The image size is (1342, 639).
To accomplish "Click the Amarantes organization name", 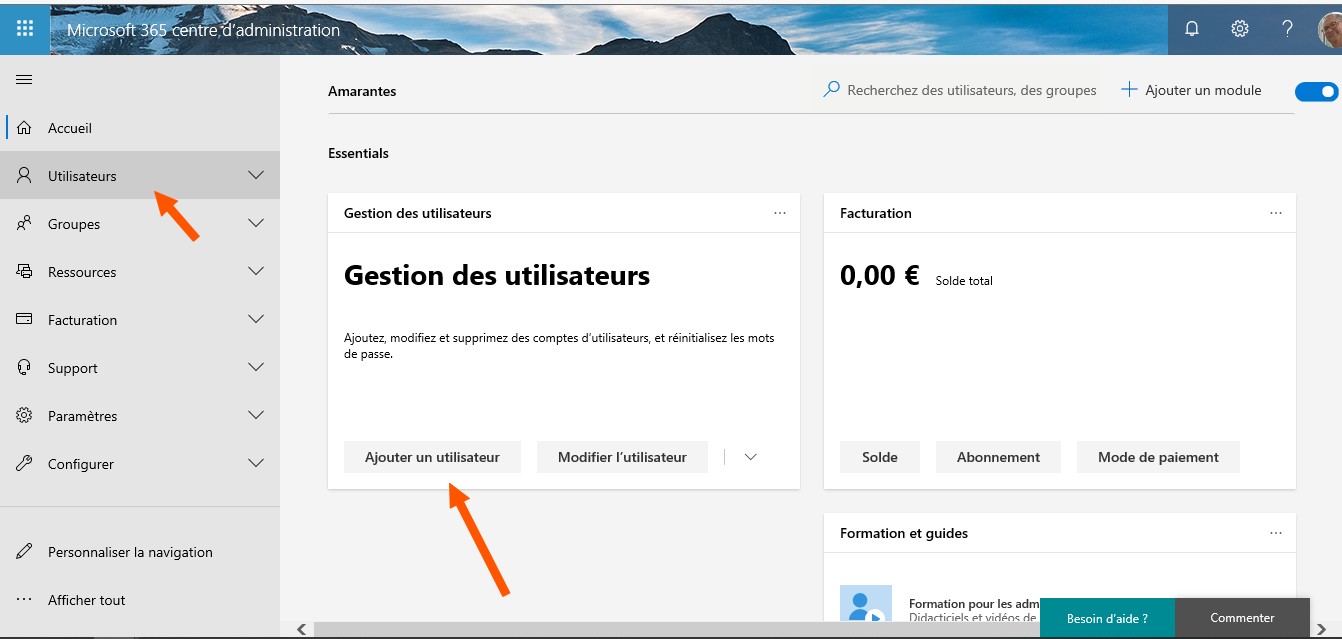I will tap(362, 91).
